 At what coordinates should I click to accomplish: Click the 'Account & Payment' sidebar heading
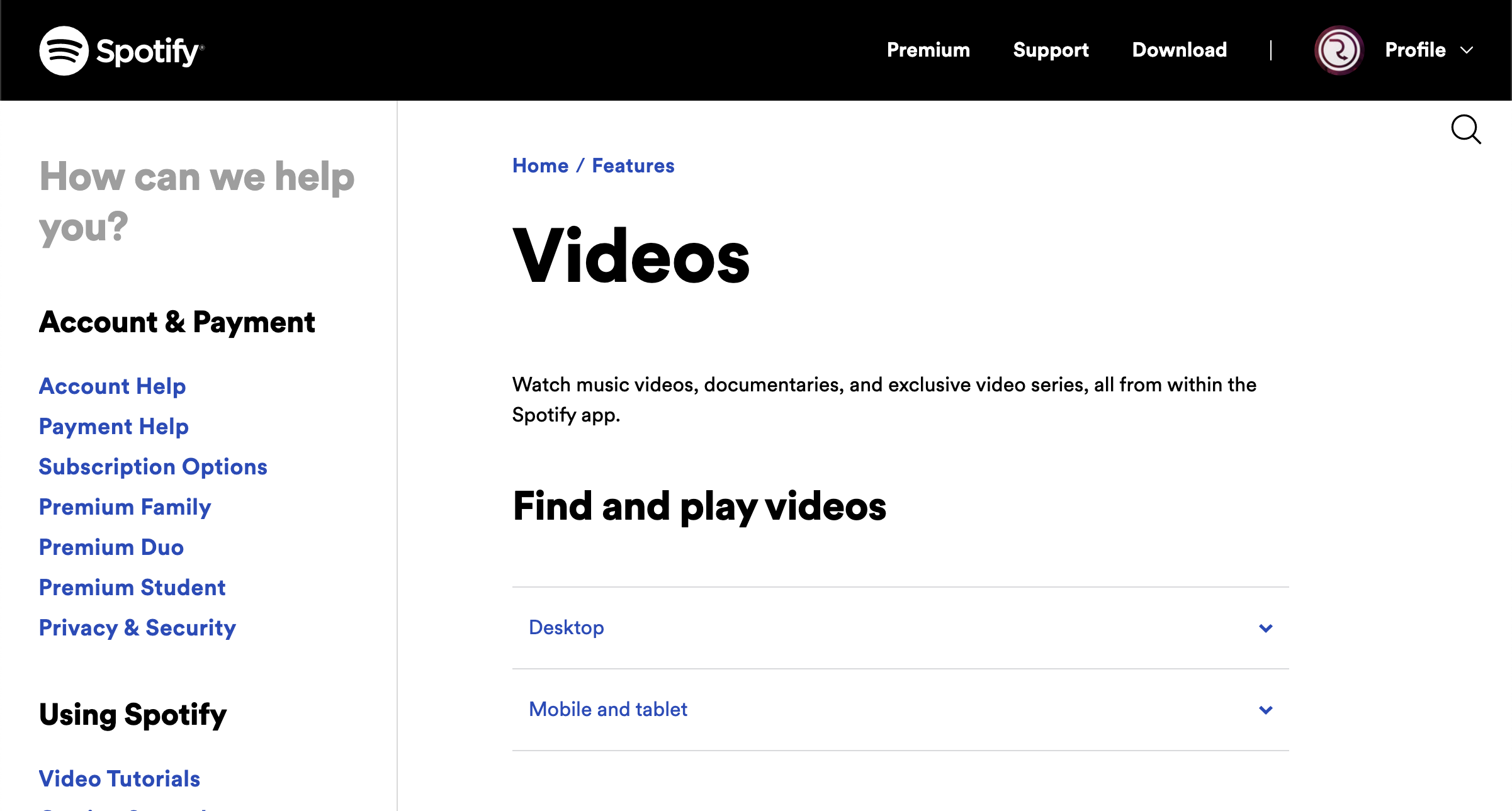(177, 322)
